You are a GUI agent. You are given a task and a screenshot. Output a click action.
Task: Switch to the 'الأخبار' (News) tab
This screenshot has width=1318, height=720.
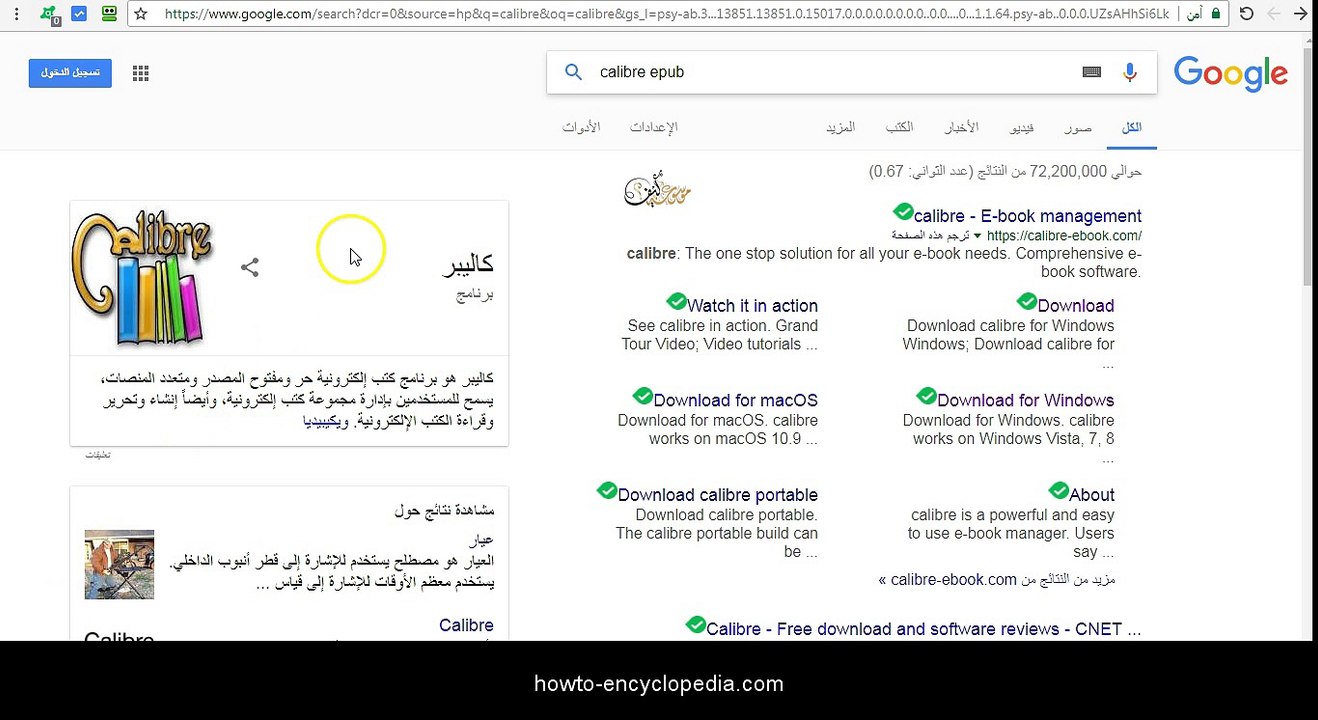pyautogui.click(x=961, y=128)
